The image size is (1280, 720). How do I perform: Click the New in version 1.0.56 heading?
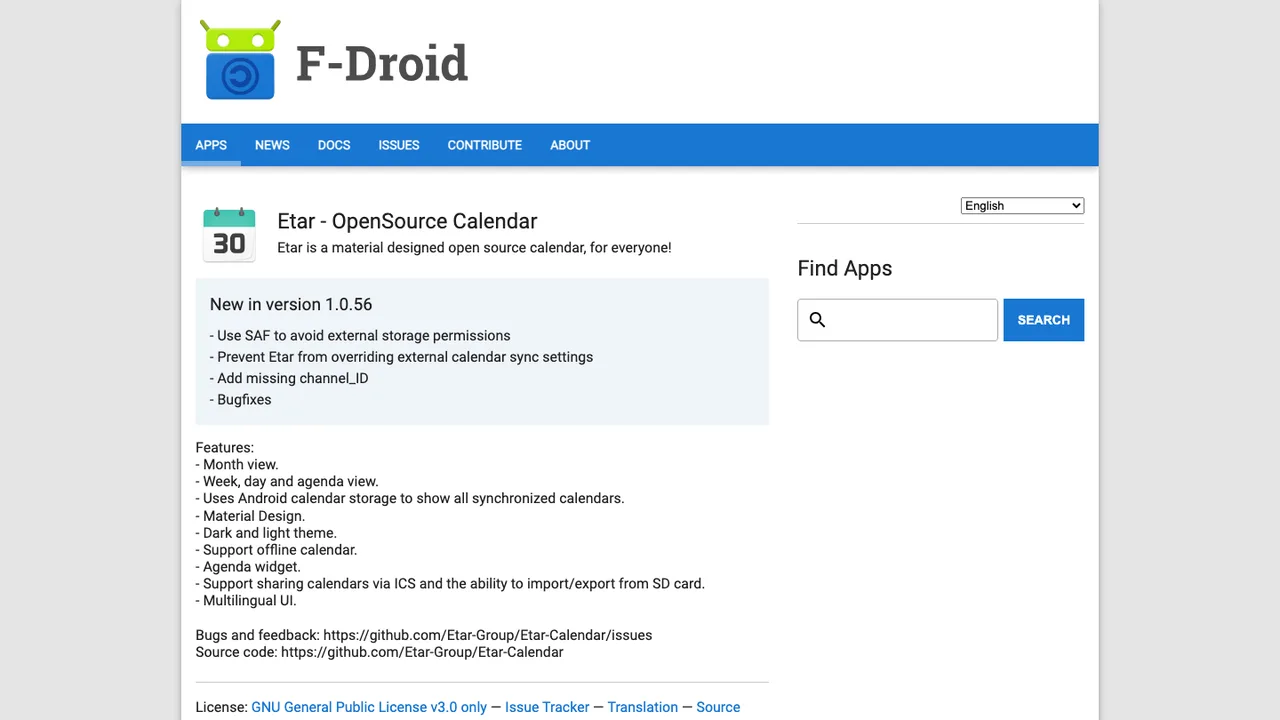pos(291,304)
